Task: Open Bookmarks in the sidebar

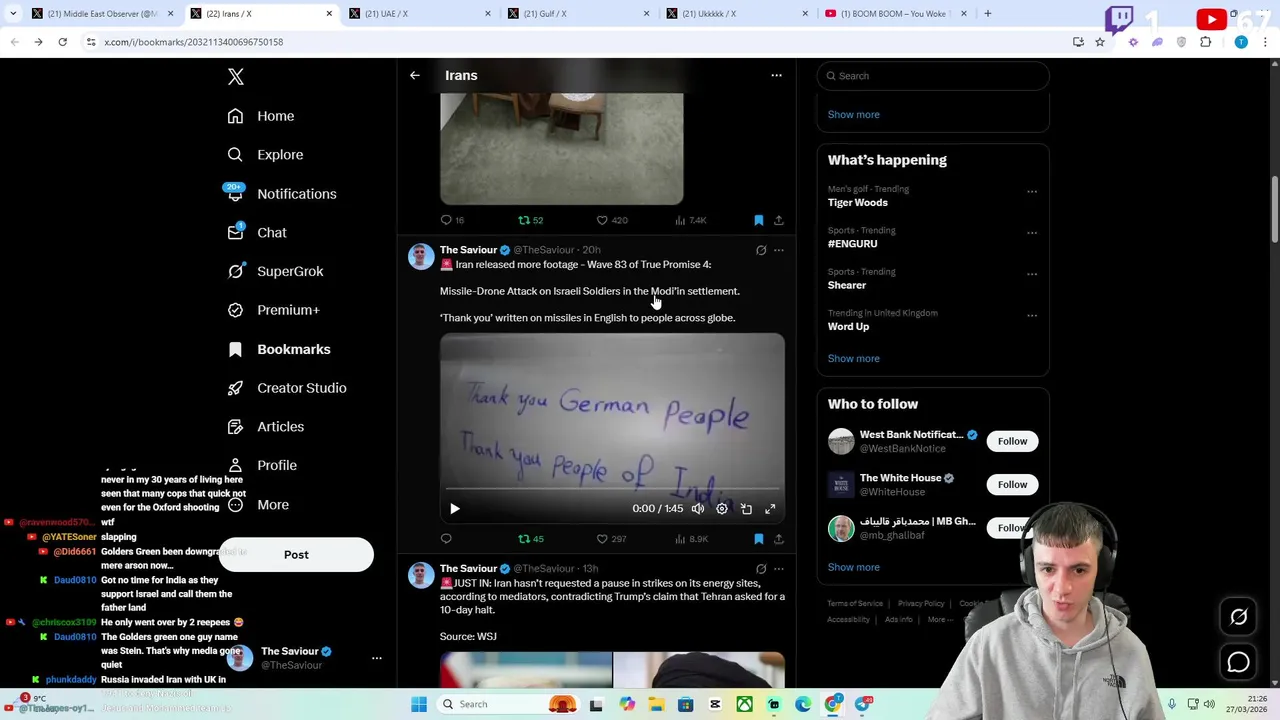Action: pyautogui.click(x=279, y=349)
